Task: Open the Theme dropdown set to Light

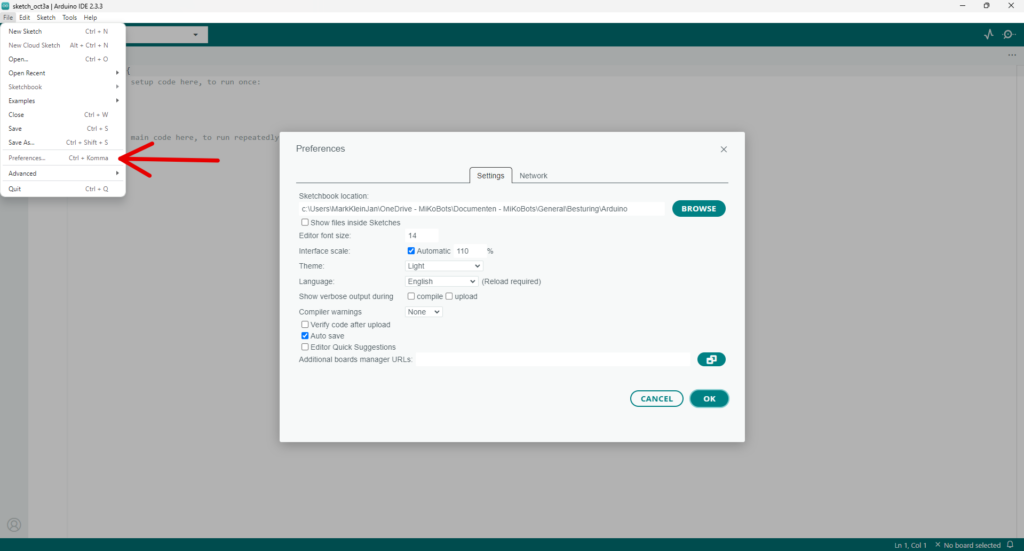Action: click(x=443, y=266)
